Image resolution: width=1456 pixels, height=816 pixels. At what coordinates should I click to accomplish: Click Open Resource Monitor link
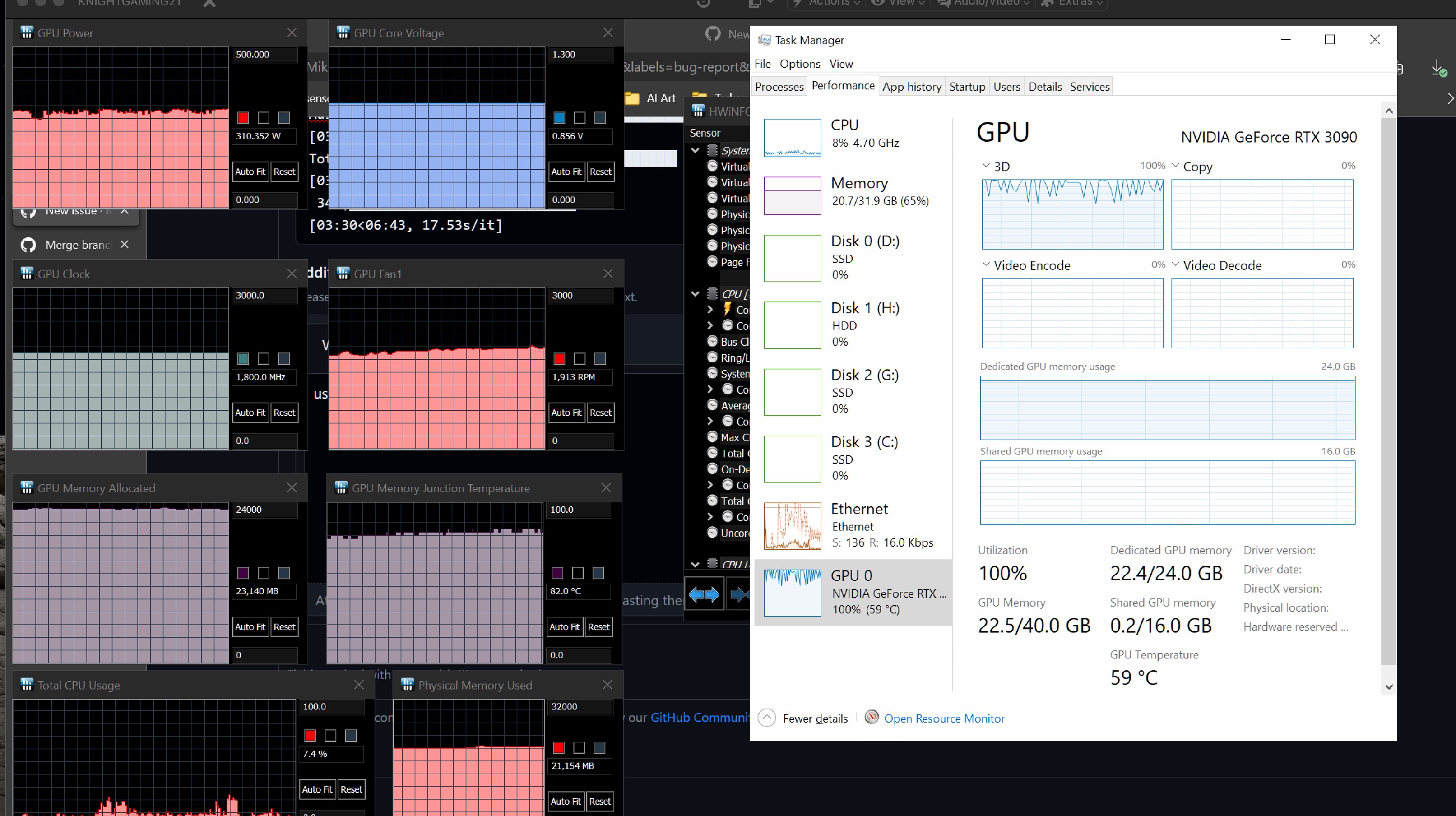944,718
